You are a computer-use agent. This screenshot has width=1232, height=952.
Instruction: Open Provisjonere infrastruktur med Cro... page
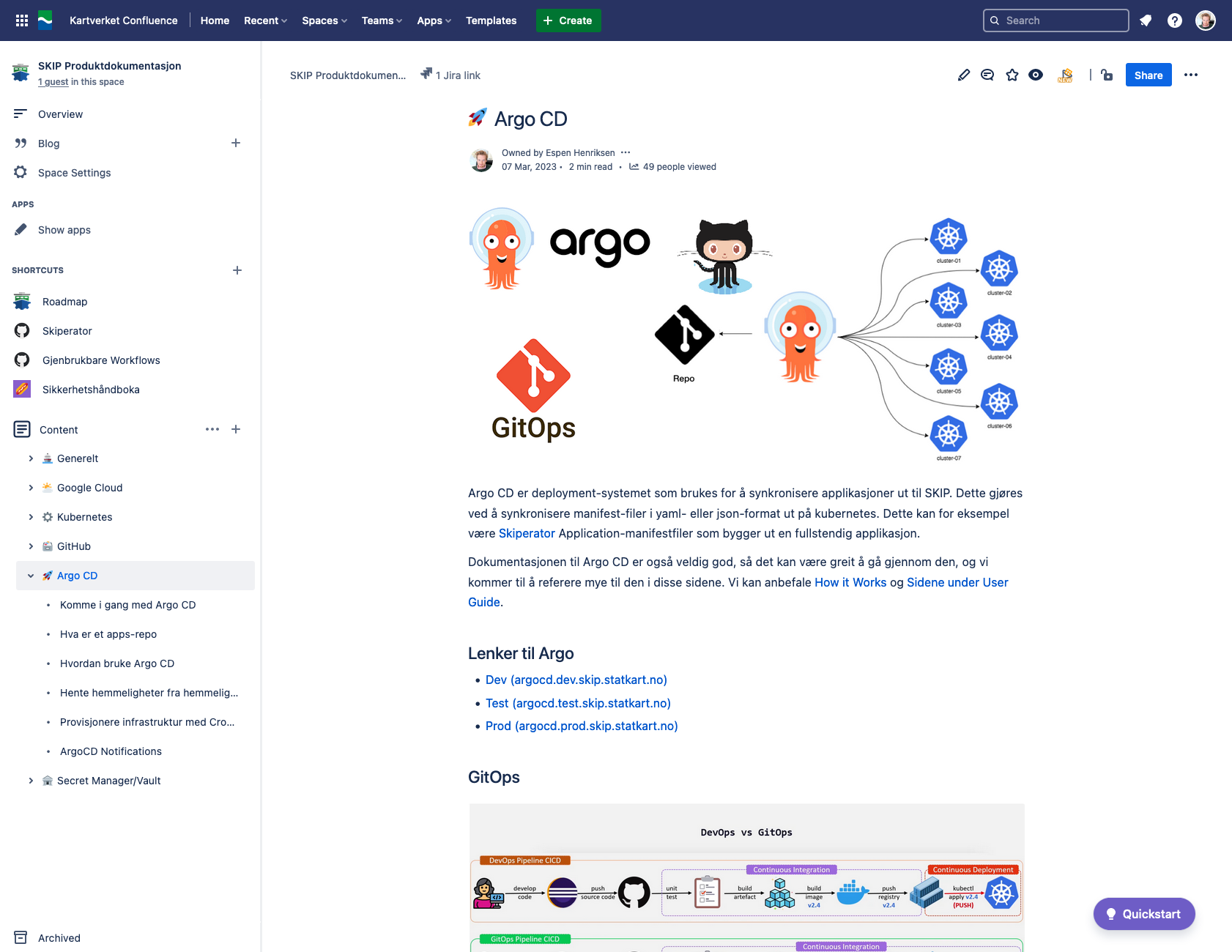coord(147,722)
